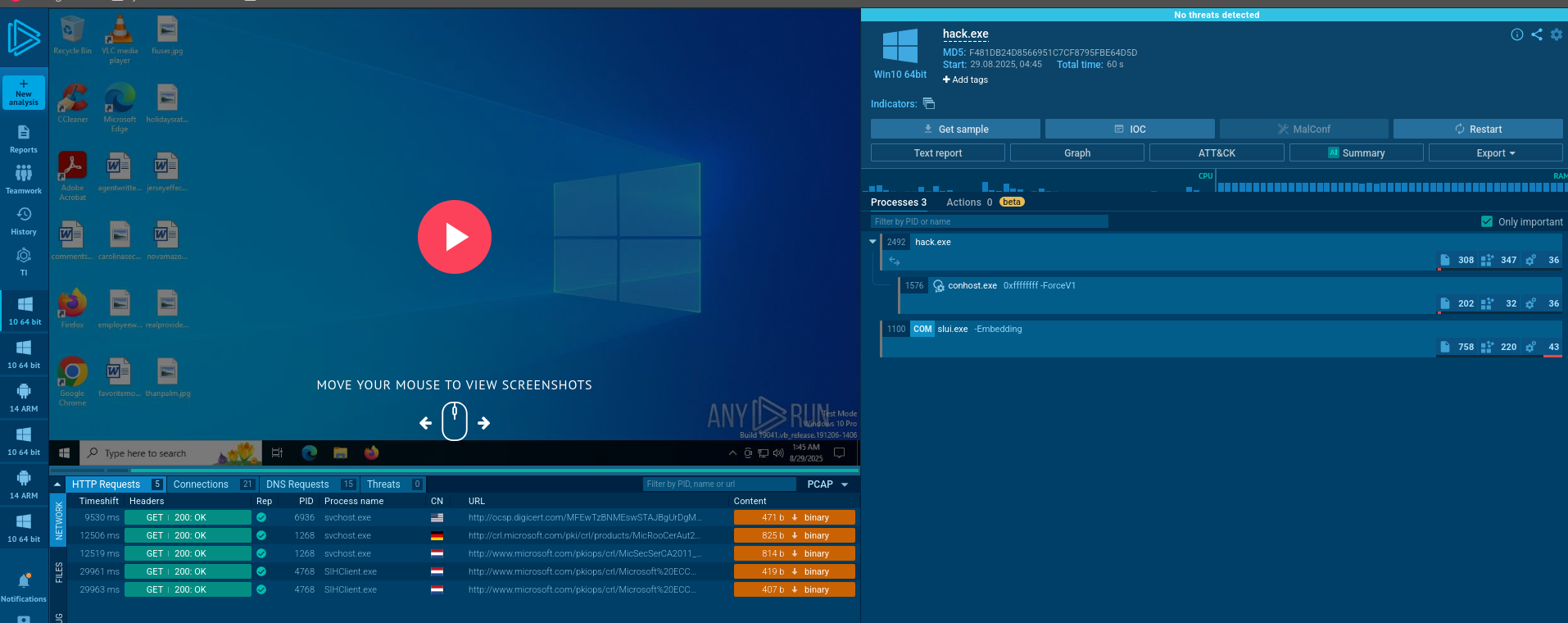Click the share icon in the task header
1568x623 pixels.
click(1537, 34)
